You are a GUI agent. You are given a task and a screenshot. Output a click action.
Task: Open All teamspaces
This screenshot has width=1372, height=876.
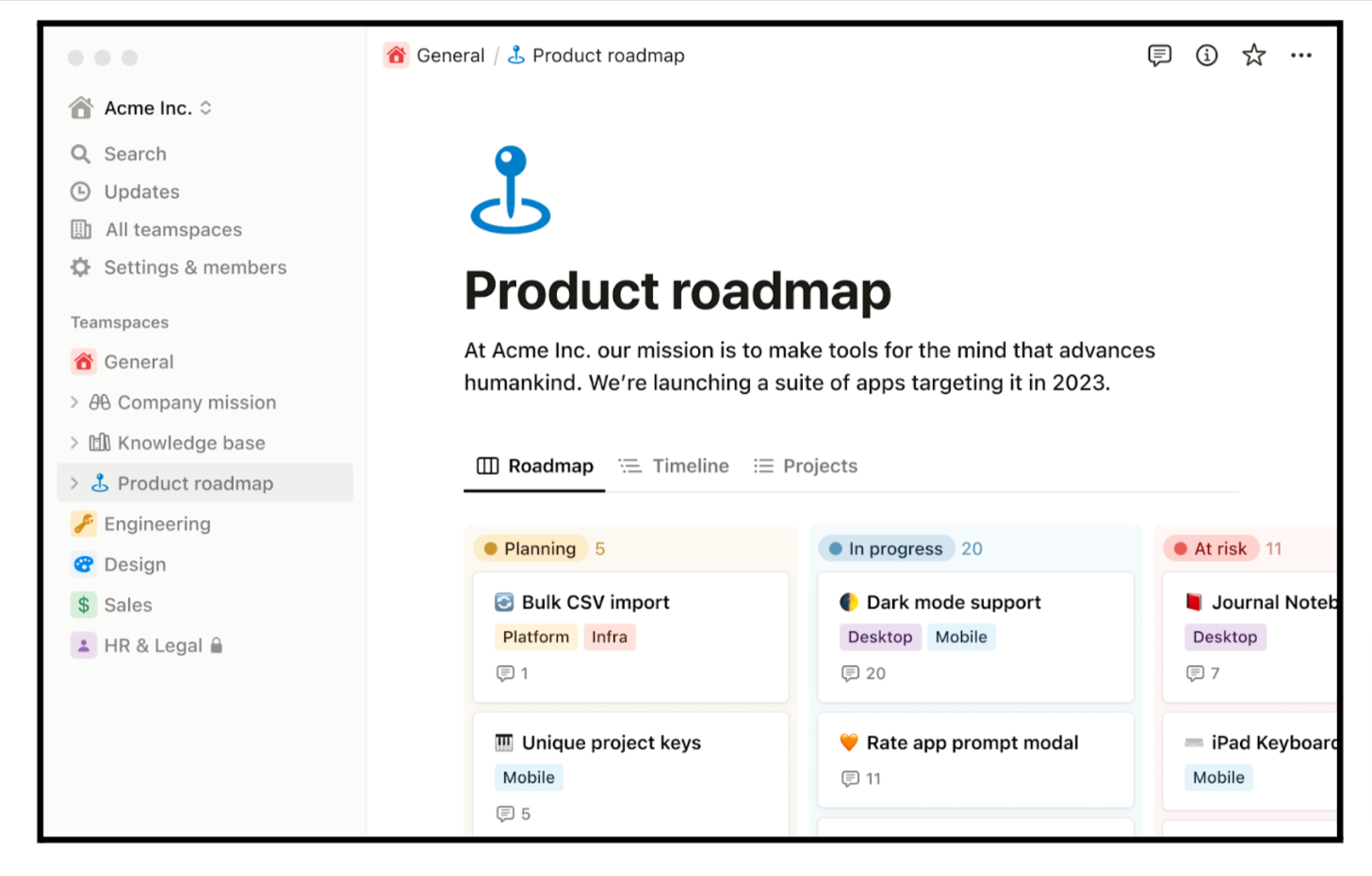[x=173, y=230]
